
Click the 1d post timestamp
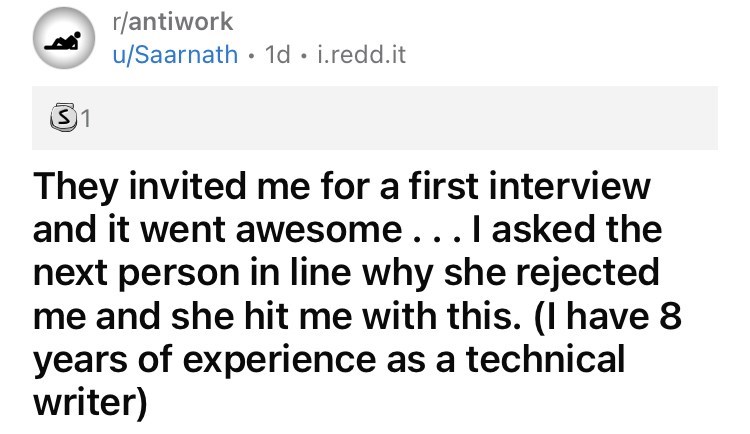point(277,55)
